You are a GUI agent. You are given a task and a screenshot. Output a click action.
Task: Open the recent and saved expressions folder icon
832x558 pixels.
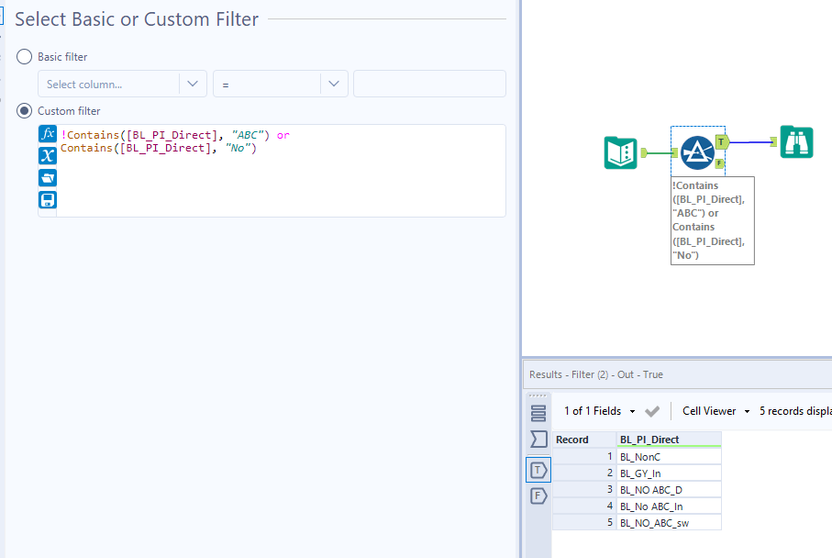pyautogui.click(x=48, y=178)
